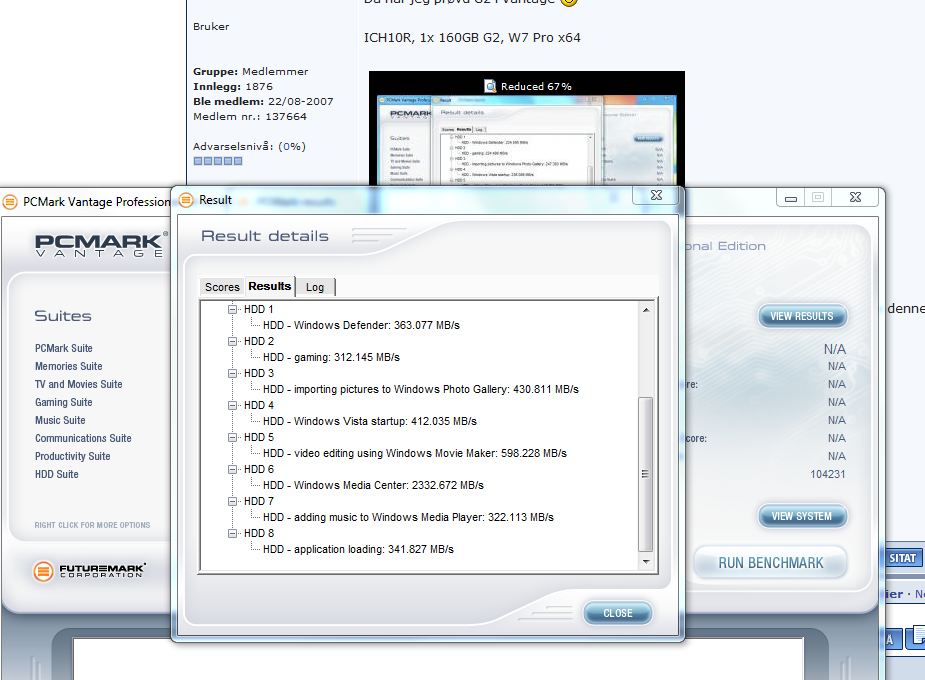Click the HDD 8 label

[x=258, y=533]
